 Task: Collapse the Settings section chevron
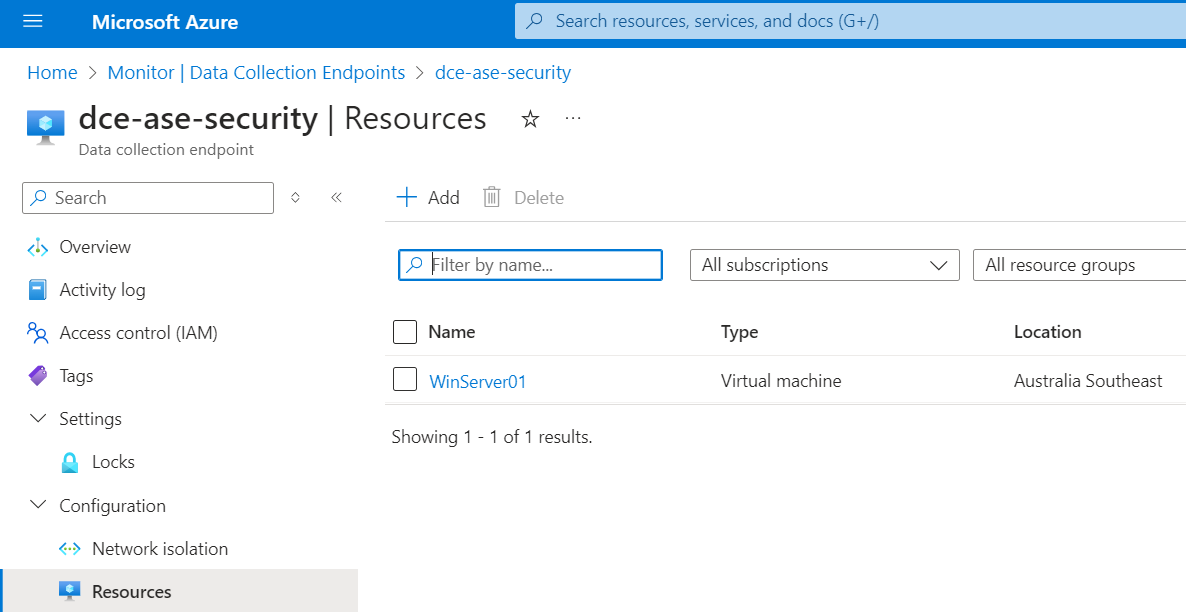[x=38, y=419]
